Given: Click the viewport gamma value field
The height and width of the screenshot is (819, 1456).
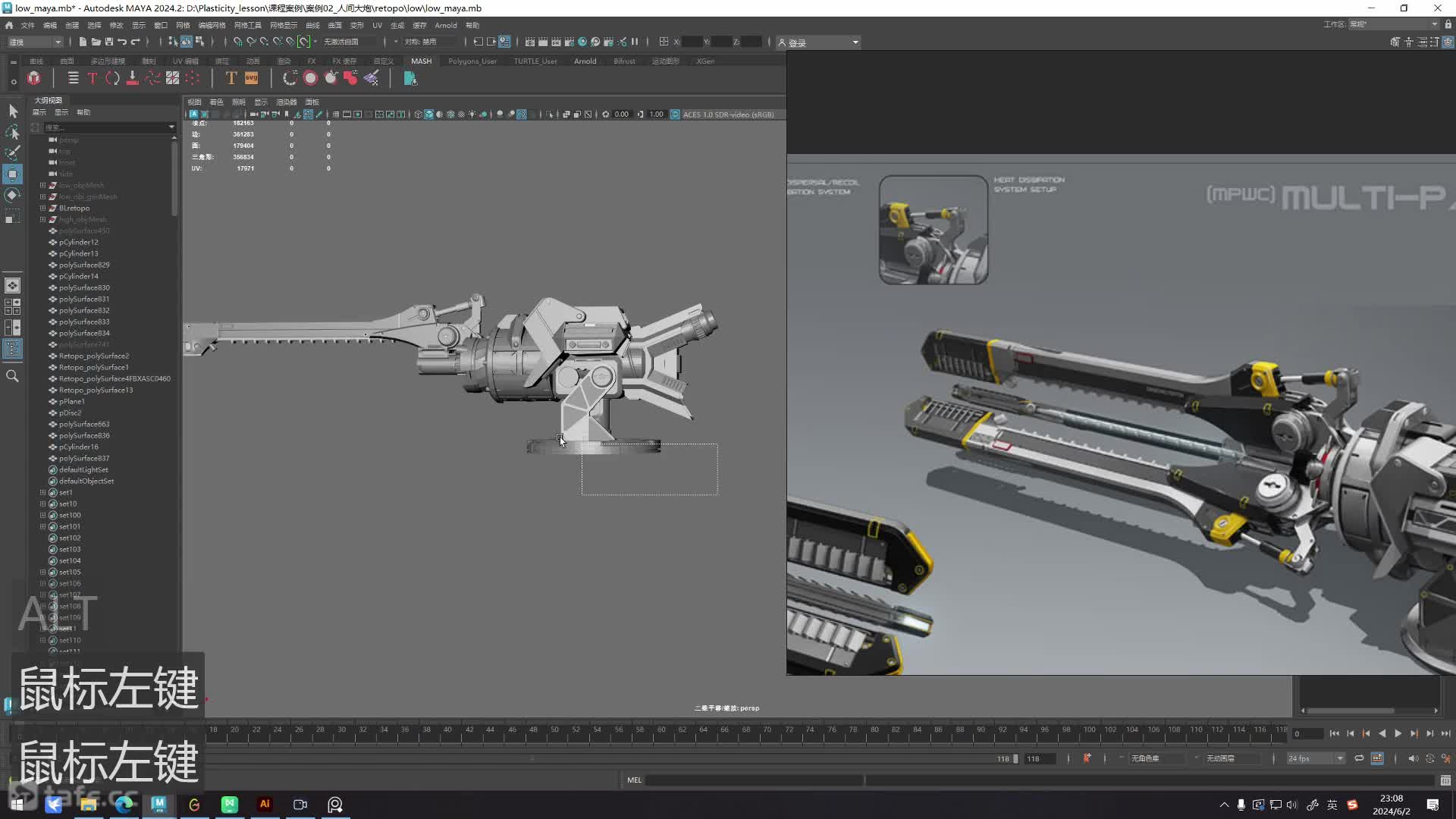Looking at the screenshot, I should click(657, 115).
